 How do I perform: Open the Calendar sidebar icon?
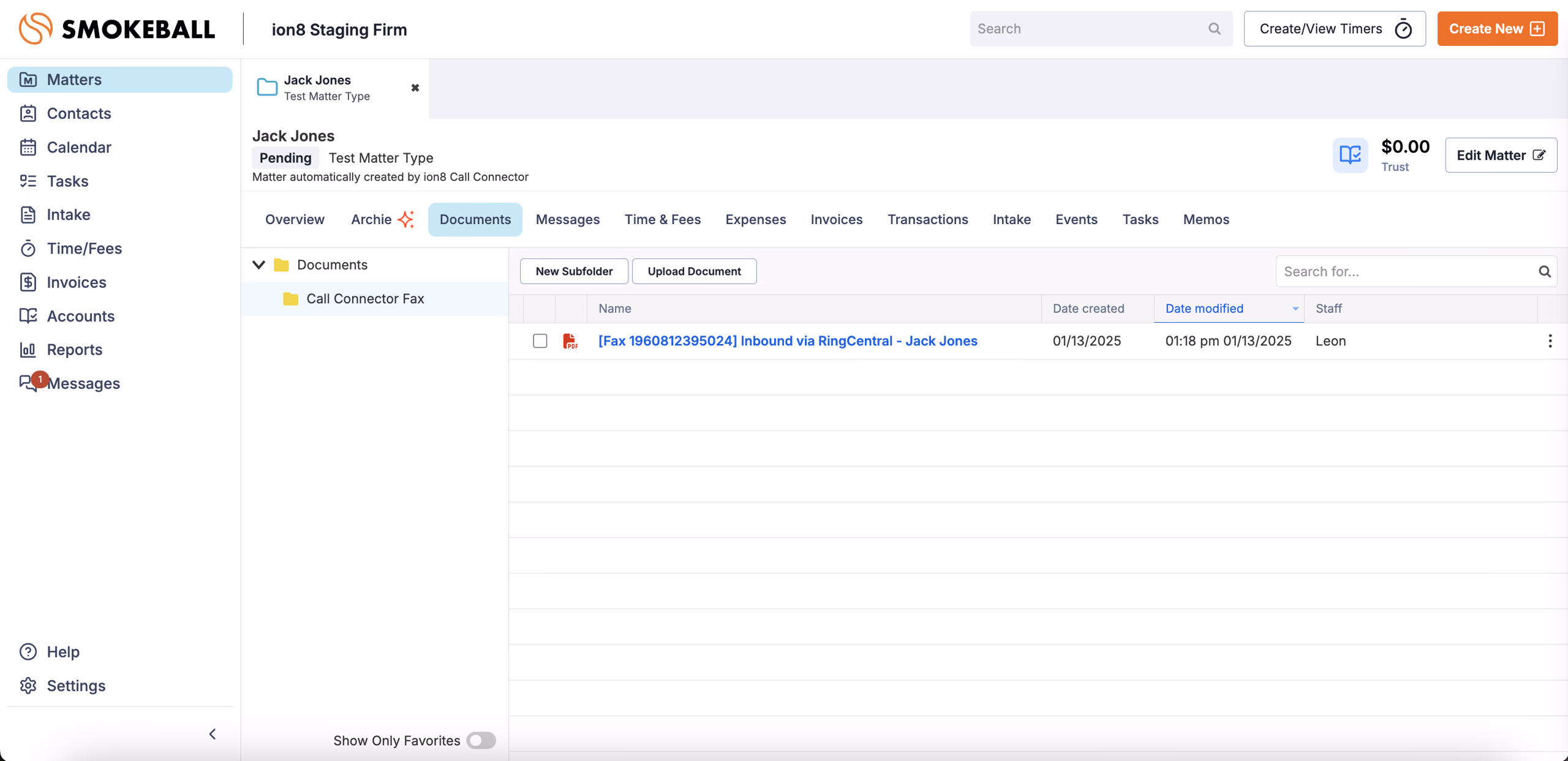(x=28, y=148)
